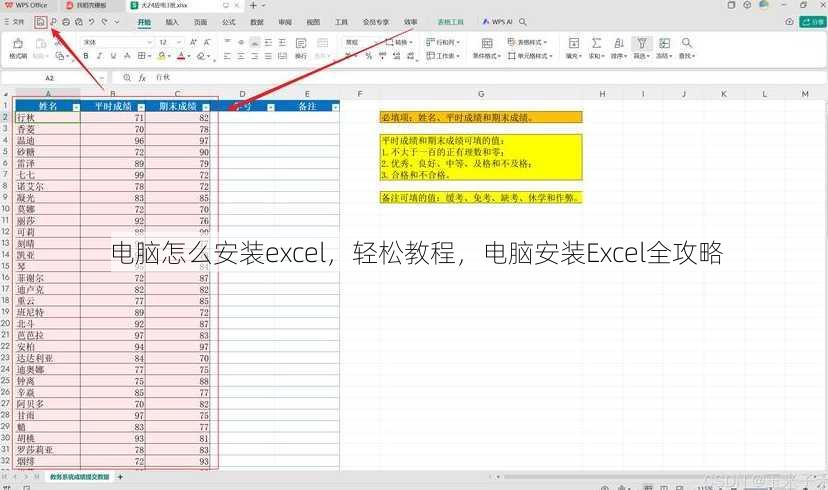Viewport: 828px width, 490px height.
Task: Open the font name (宋体) dropdown
Action: [x=149, y=42]
